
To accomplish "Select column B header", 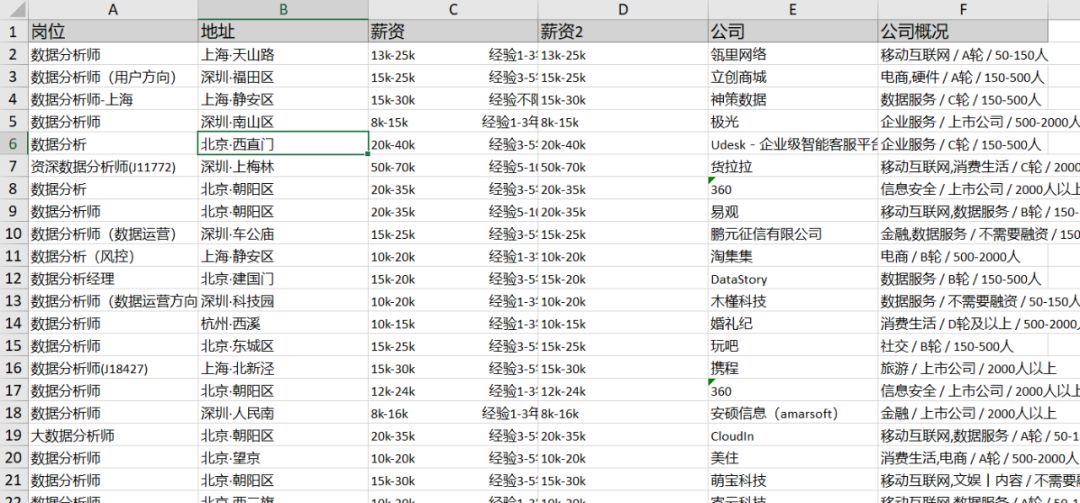I will [283, 10].
